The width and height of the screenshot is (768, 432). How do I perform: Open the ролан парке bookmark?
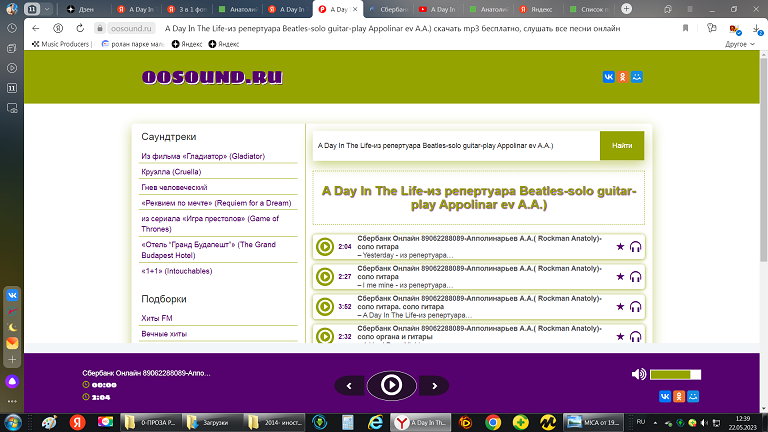(x=133, y=44)
